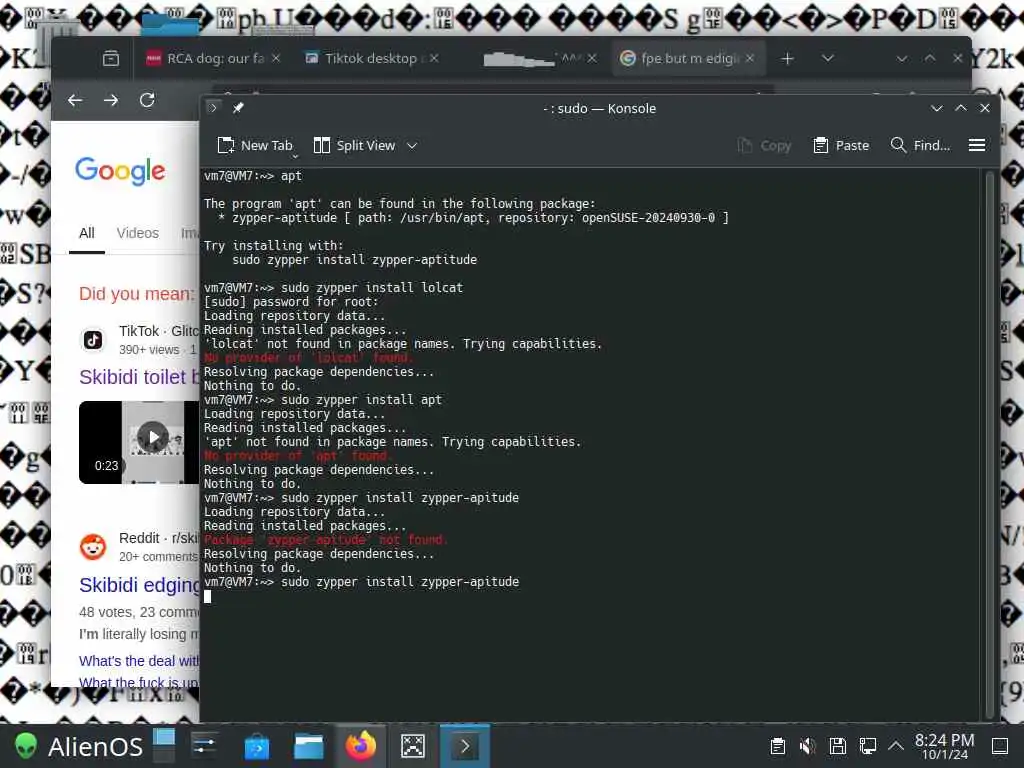1024x768 pixels.
Task: Open the network tray icon
Action: click(868, 746)
